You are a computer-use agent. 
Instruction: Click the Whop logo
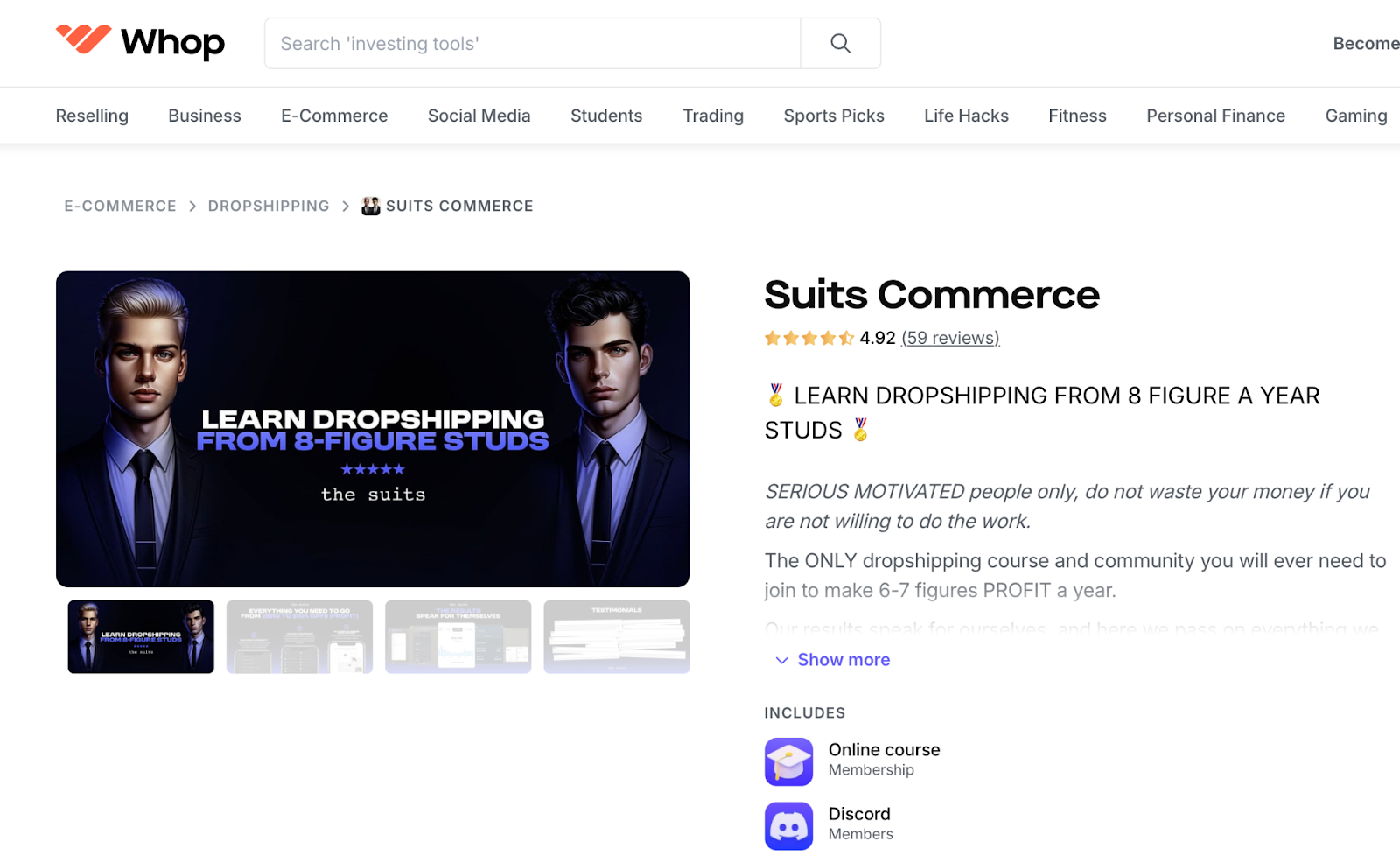(x=140, y=42)
